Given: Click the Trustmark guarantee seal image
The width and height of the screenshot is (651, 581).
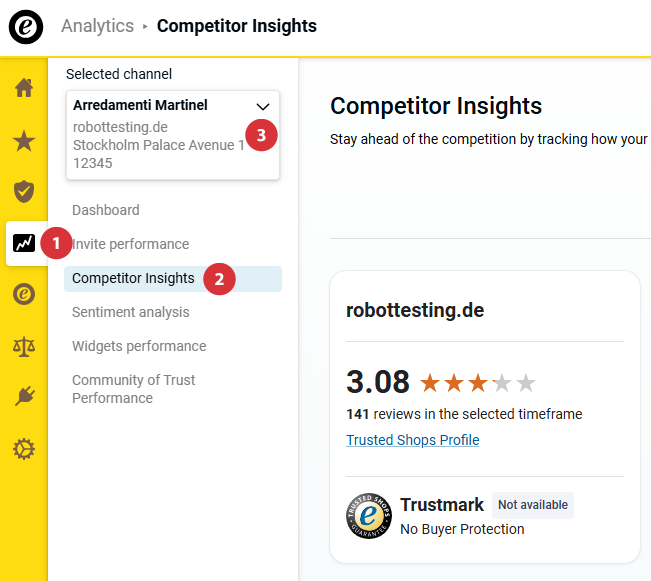Looking at the screenshot, I should (368, 516).
